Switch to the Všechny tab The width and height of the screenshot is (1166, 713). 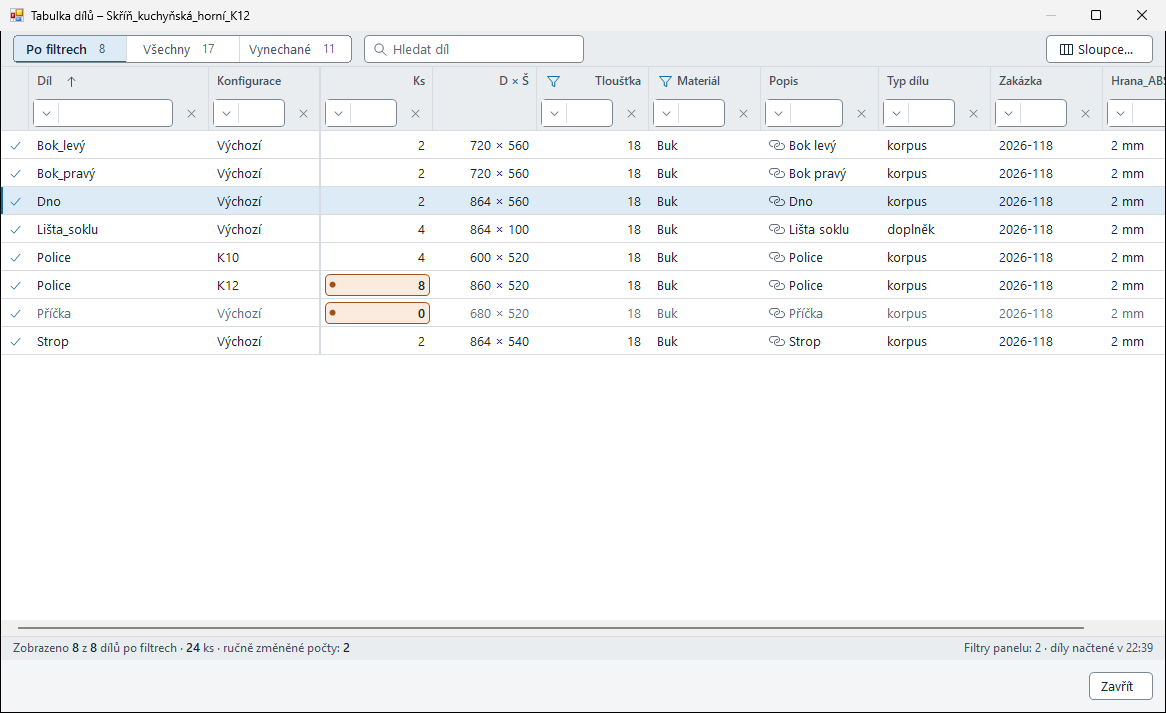click(x=183, y=49)
